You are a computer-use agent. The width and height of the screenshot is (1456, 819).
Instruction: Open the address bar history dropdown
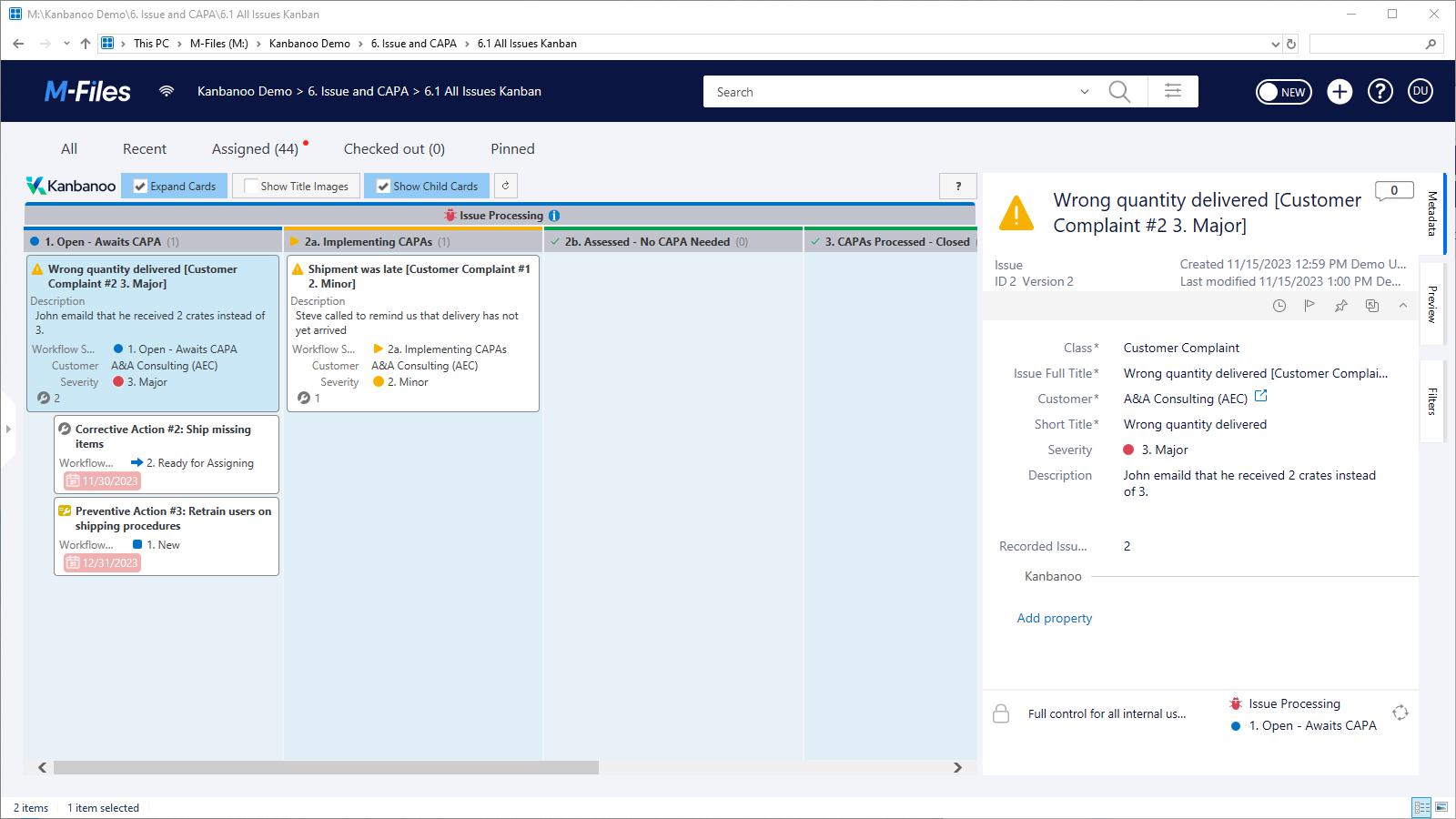(1275, 44)
